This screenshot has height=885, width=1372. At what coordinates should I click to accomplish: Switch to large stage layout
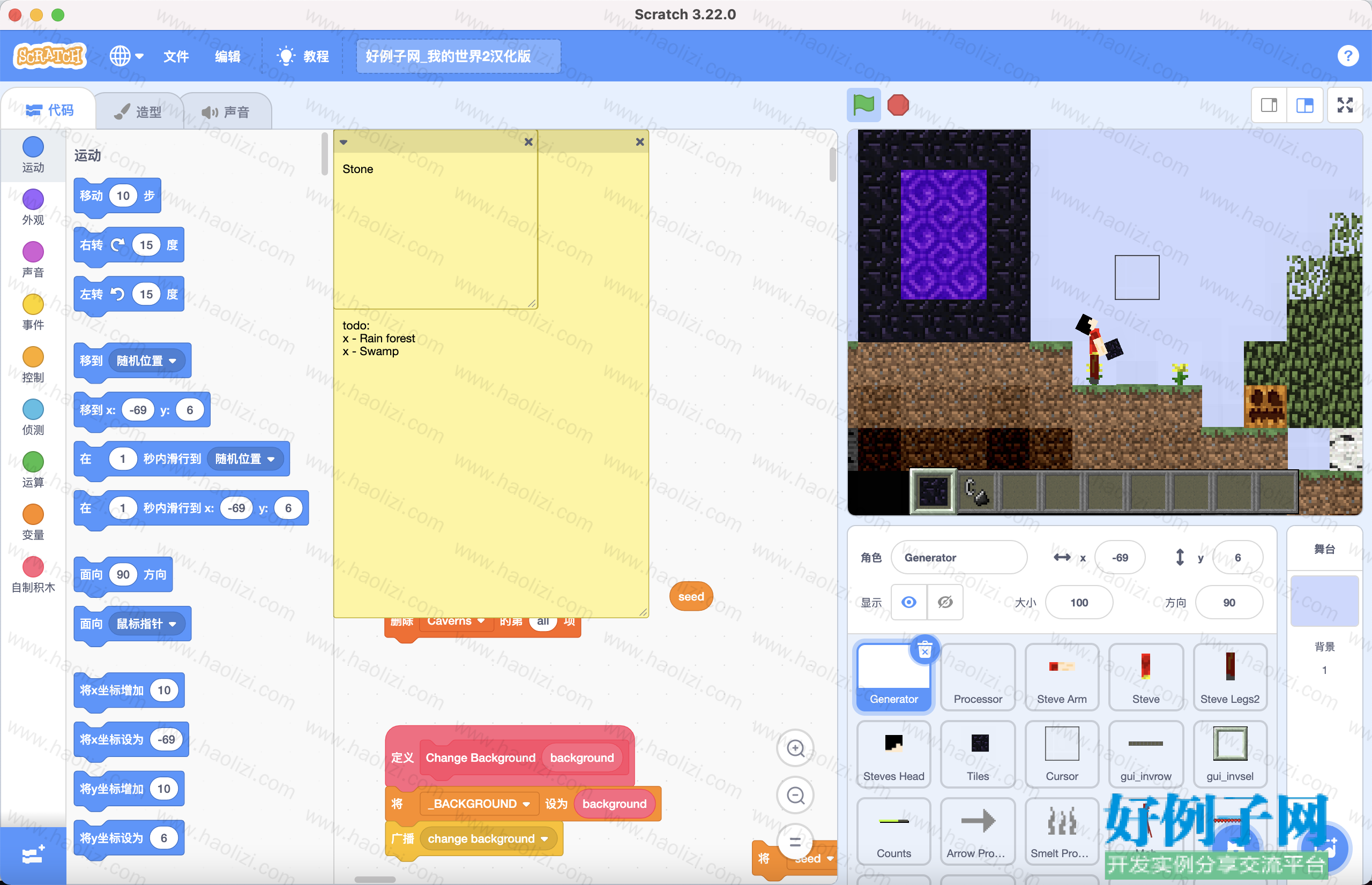coord(1305,105)
